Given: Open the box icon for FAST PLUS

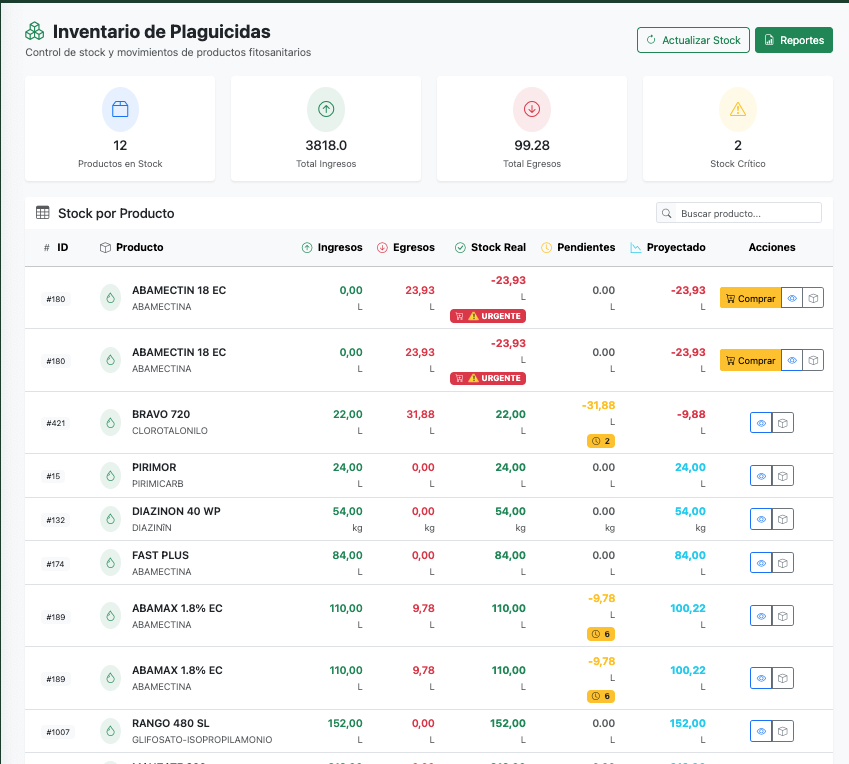Looking at the screenshot, I should [x=783, y=564].
